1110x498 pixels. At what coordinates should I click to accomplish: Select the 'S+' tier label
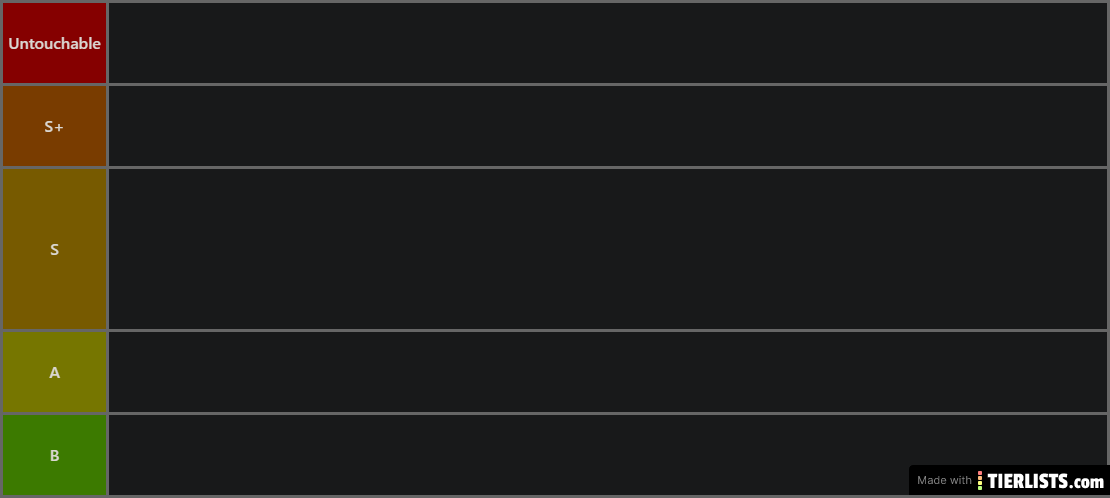pyautogui.click(x=55, y=127)
